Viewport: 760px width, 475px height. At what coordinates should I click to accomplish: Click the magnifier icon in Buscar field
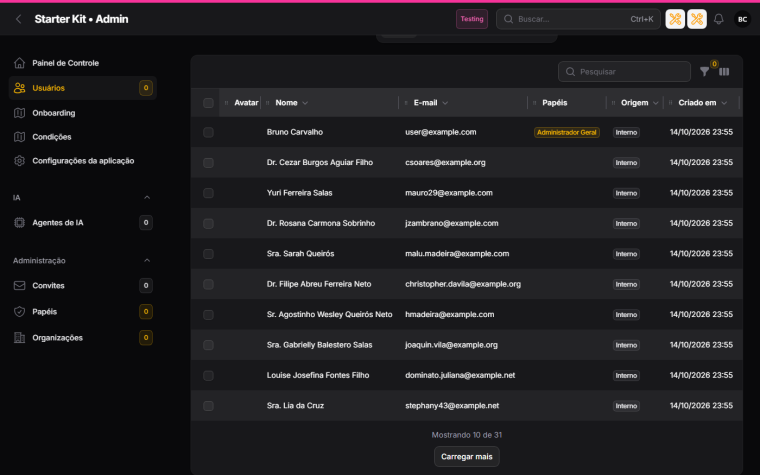click(x=508, y=19)
